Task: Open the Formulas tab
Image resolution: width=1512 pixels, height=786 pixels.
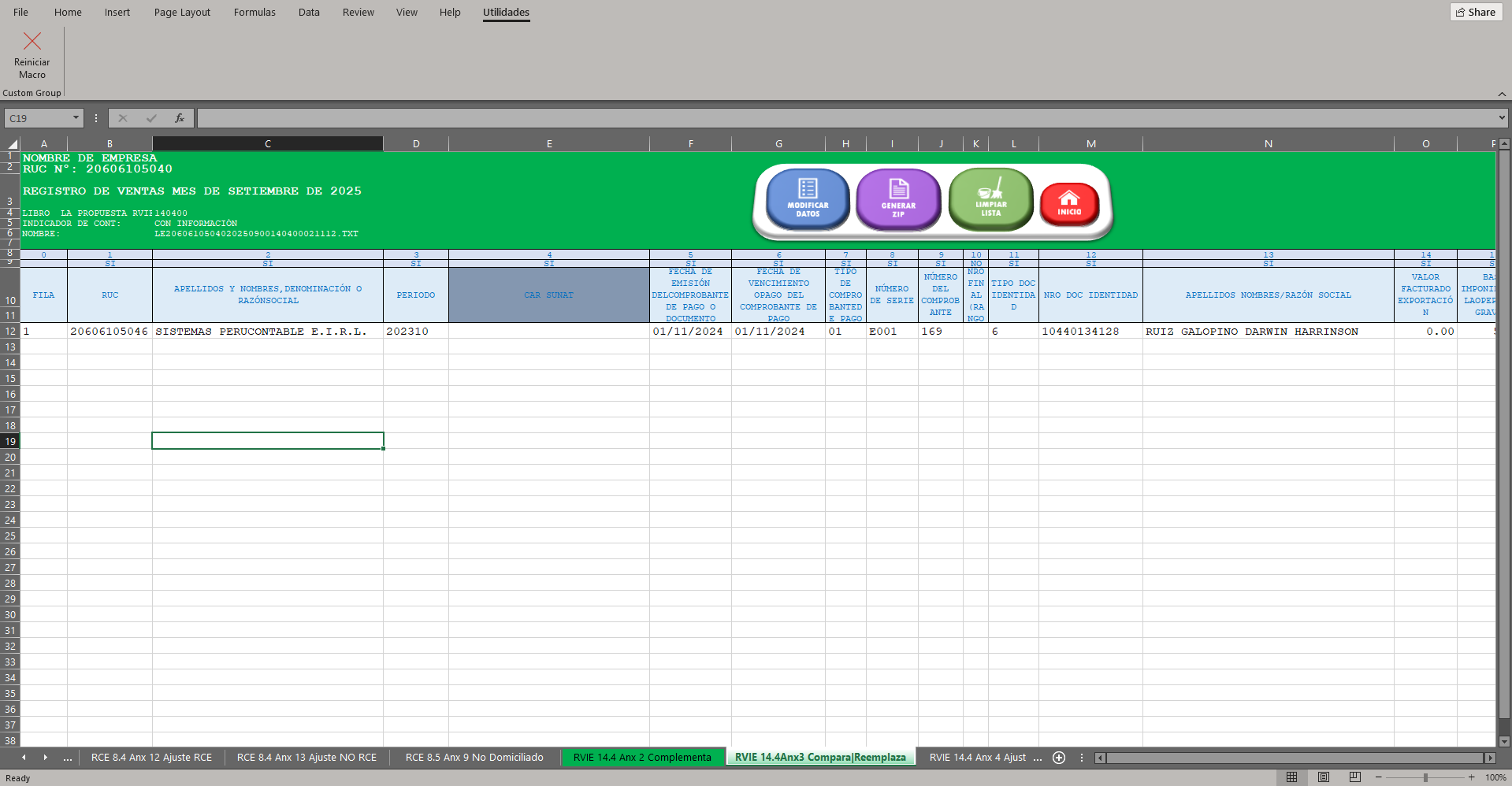Action: (x=254, y=12)
